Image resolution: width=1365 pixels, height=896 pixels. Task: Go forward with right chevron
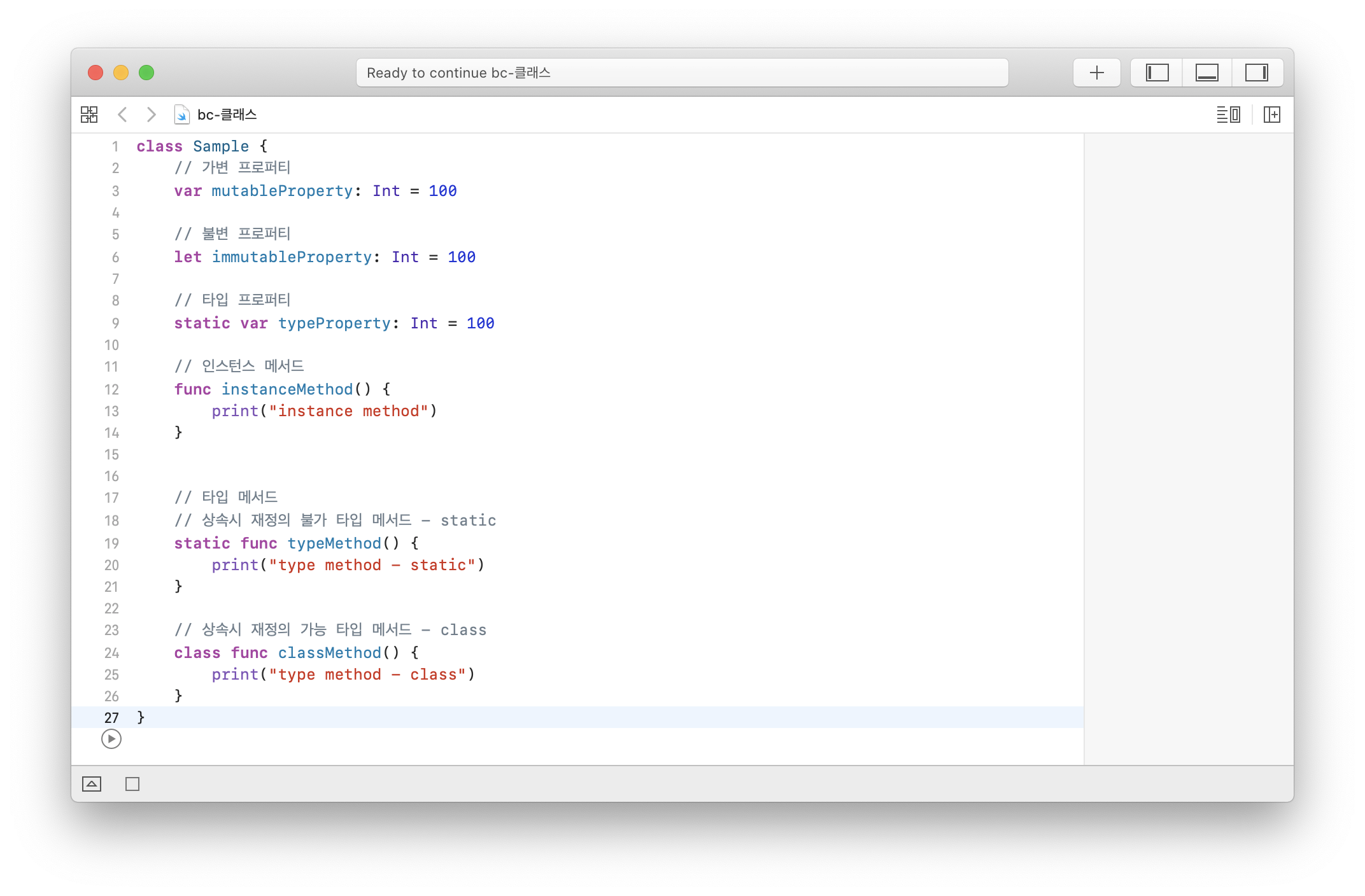[151, 115]
